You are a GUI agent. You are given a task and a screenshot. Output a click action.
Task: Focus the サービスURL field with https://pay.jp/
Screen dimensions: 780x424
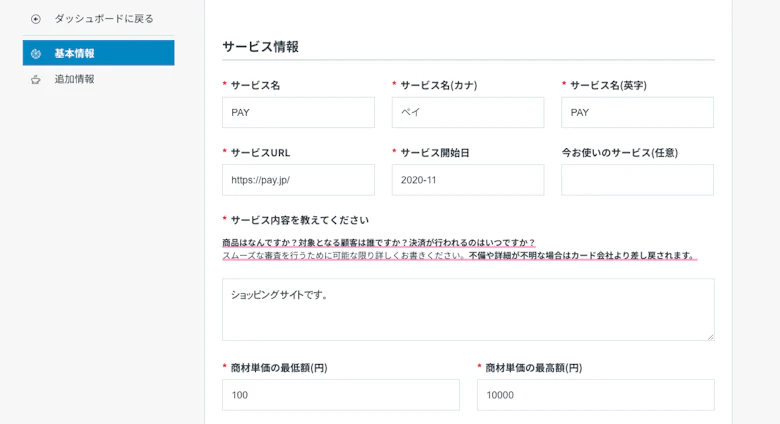(x=298, y=180)
